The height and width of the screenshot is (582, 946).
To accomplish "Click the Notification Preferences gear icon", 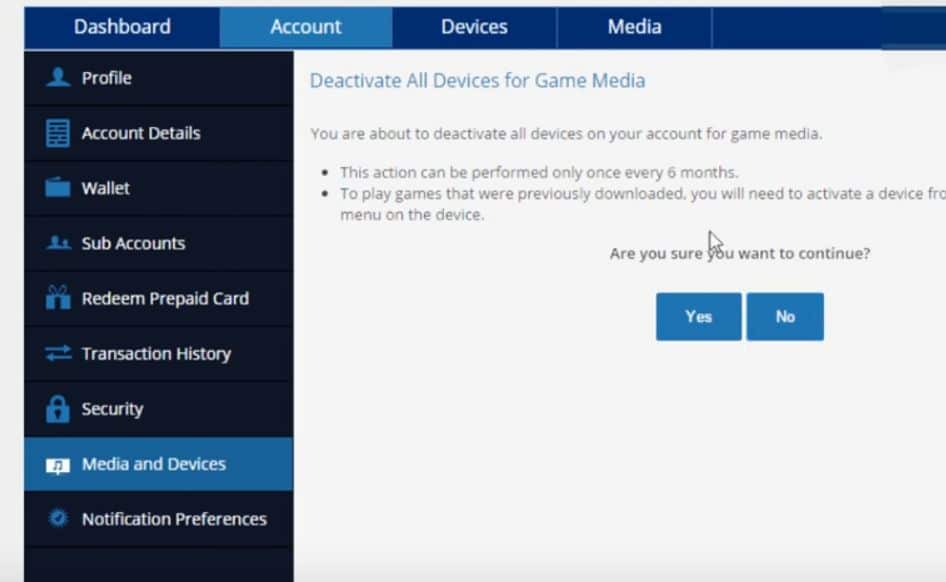I will (x=58, y=519).
